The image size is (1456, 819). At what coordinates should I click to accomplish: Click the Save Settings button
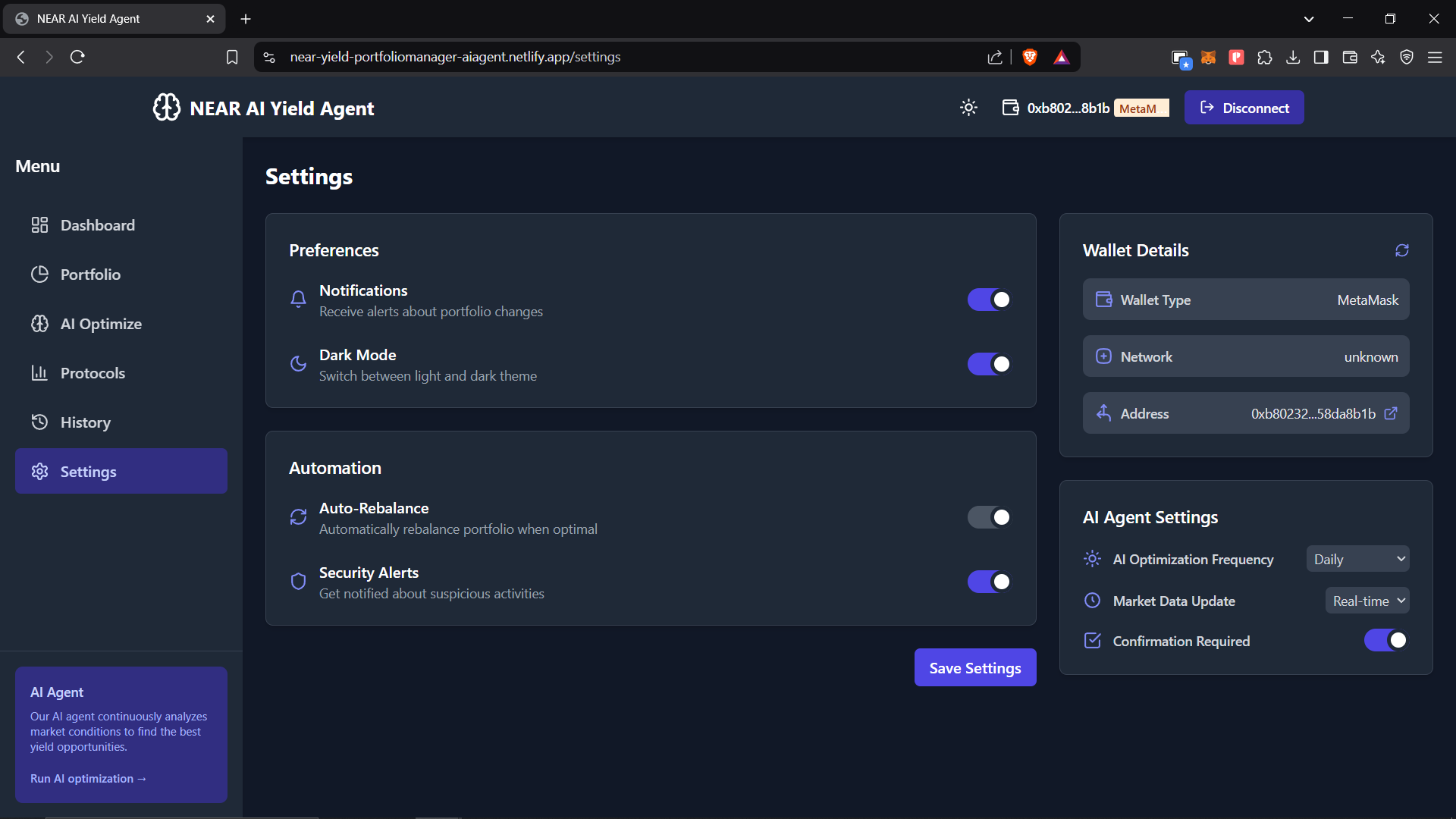click(974, 667)
